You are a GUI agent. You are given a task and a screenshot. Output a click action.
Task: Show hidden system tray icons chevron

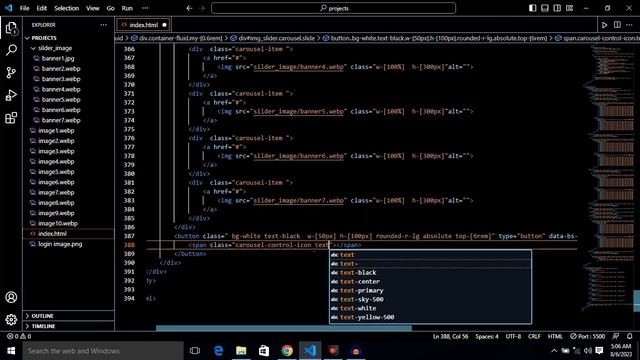(x=554, y=351)
